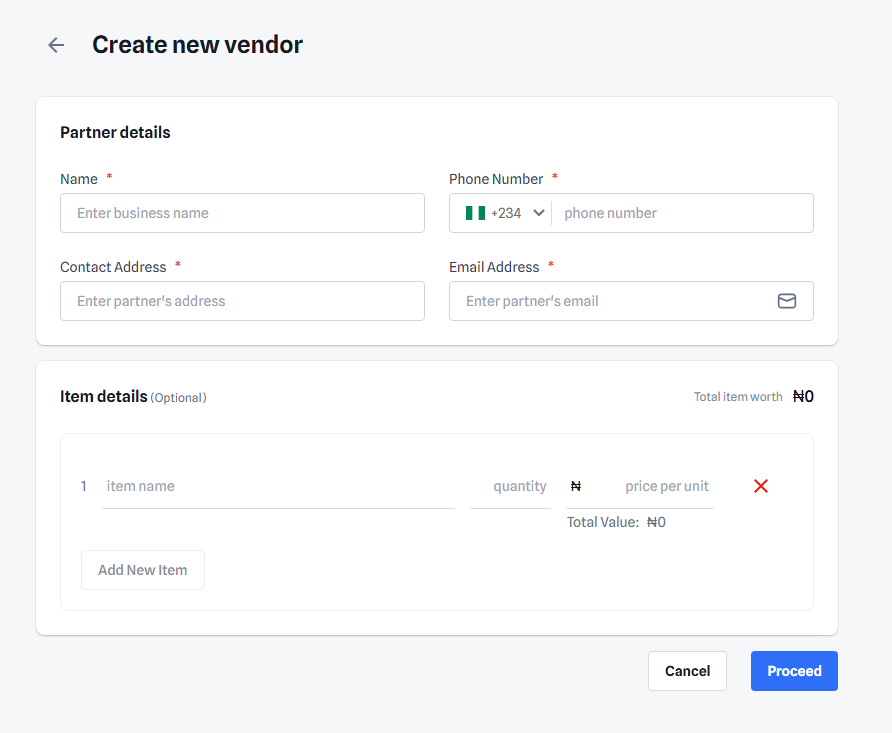Expand country list via chevron arrow
Viewport: 892px width, 733px height.
point(539,213)
